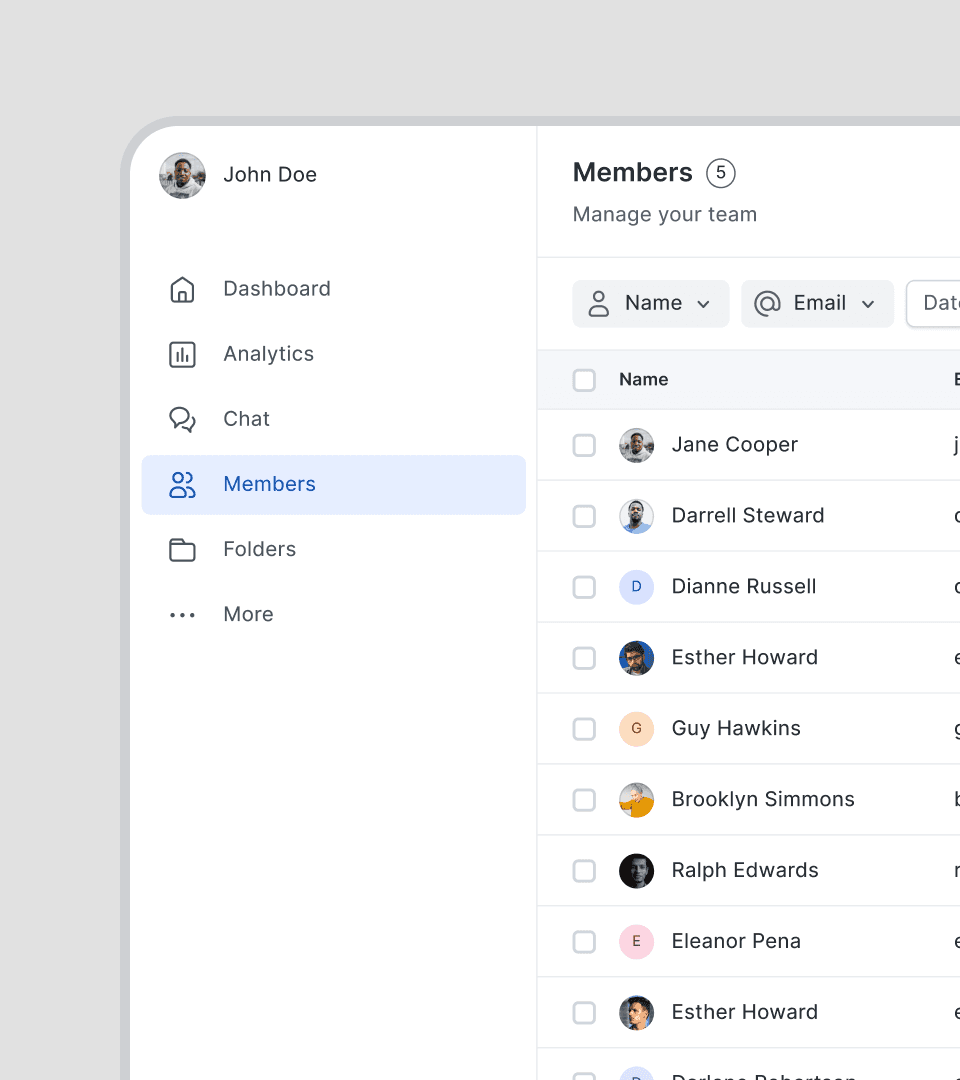The height and width of the screenshot is (1080, 960).
Task: Click the Manage your team link
Action: [664, 214]
